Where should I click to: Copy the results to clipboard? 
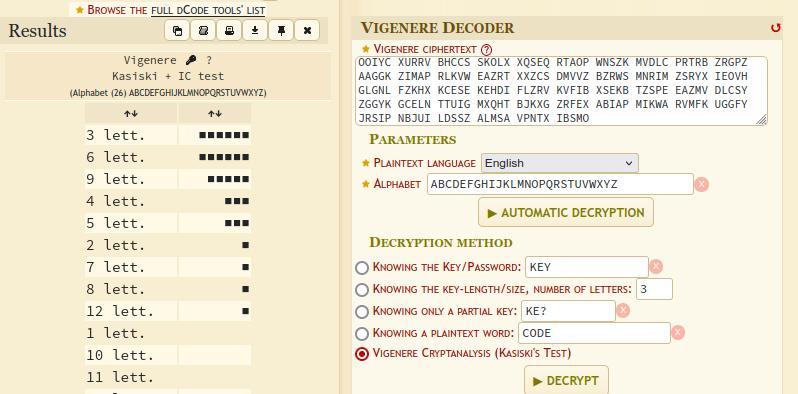click(x=177, y=31)
